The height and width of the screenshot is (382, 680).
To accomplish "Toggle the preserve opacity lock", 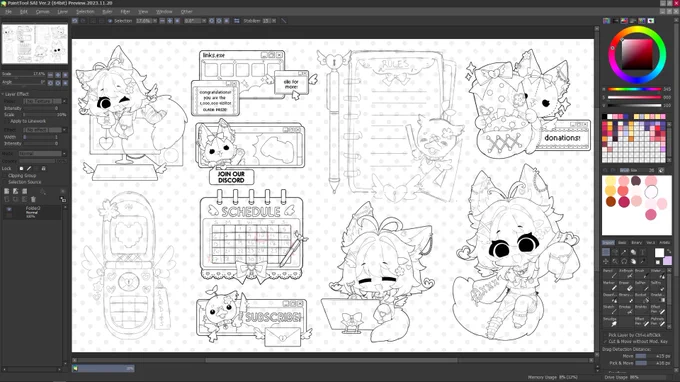I will (21, 169).
